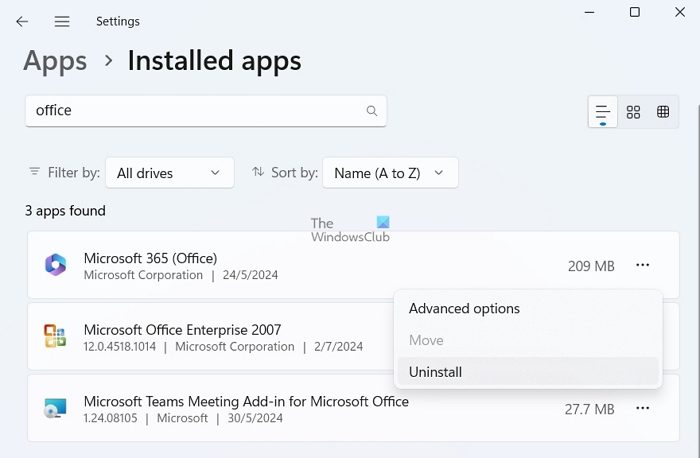
Task: Maximize the Settings window
Action: (634, 12)
